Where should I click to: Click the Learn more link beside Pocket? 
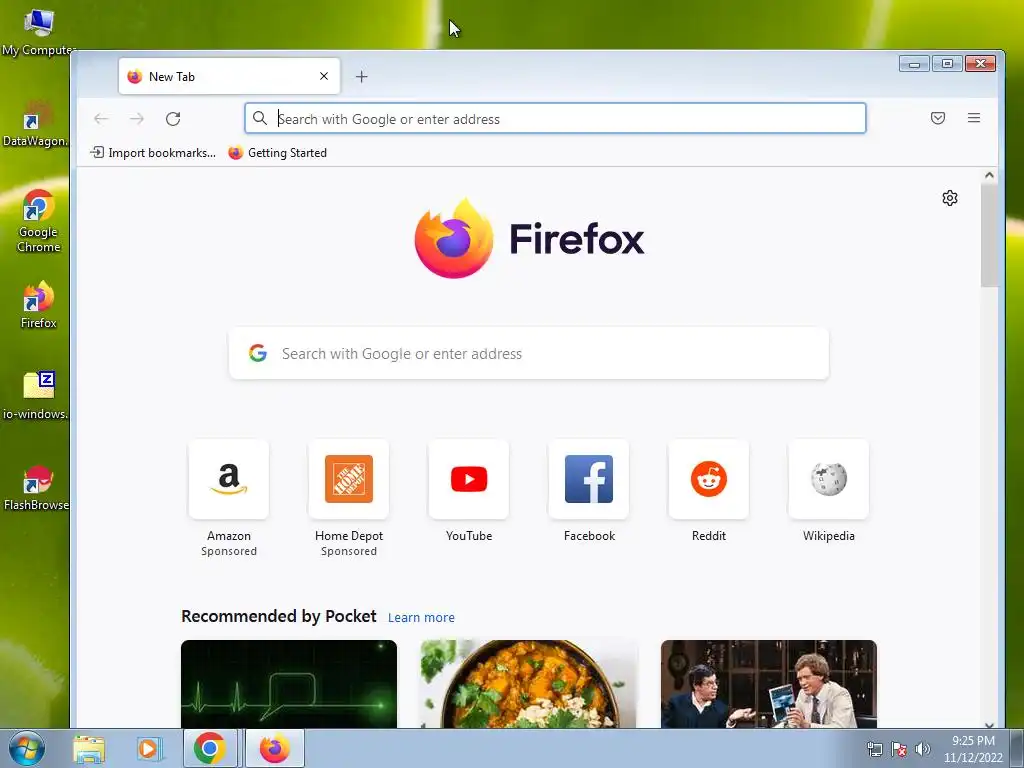[421, 617]
